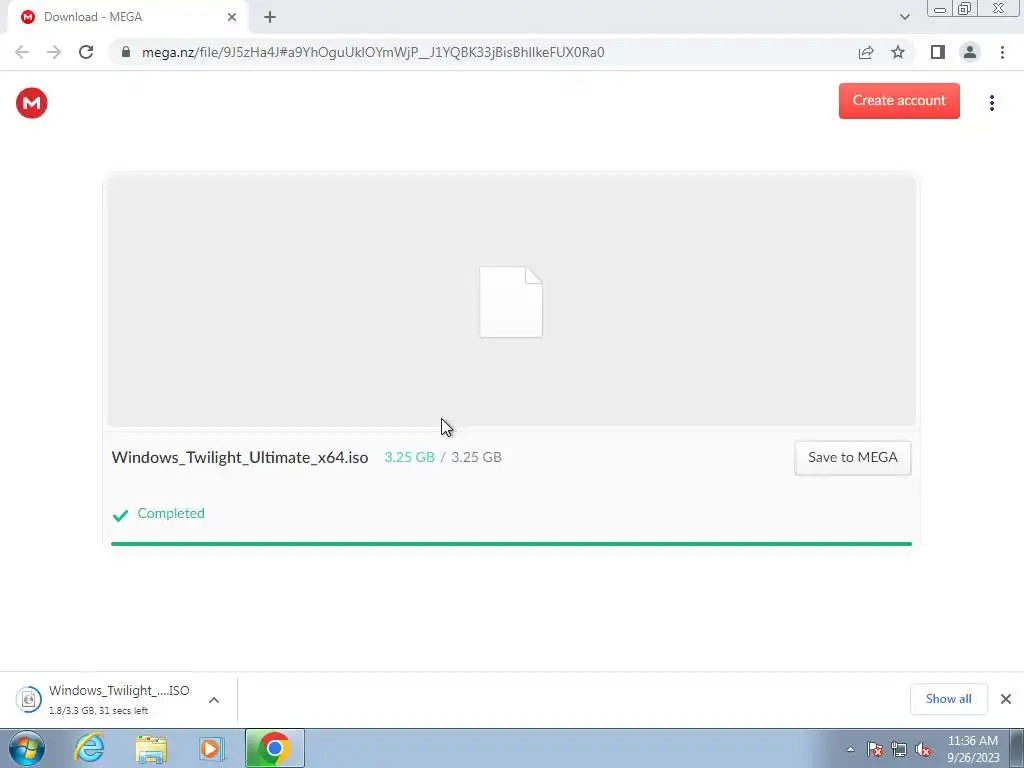This screenshot has height=768, width=1024.
Task: Open Windows Explorer folder taskbar icon
Action: click(151, 749)
